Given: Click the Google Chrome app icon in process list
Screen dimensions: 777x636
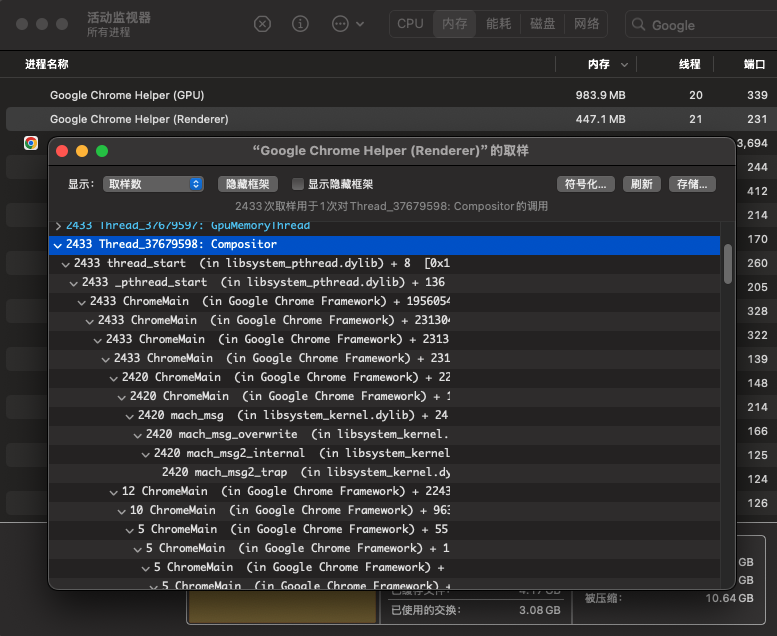Looking at the screenshot, I should coord(31,143).
